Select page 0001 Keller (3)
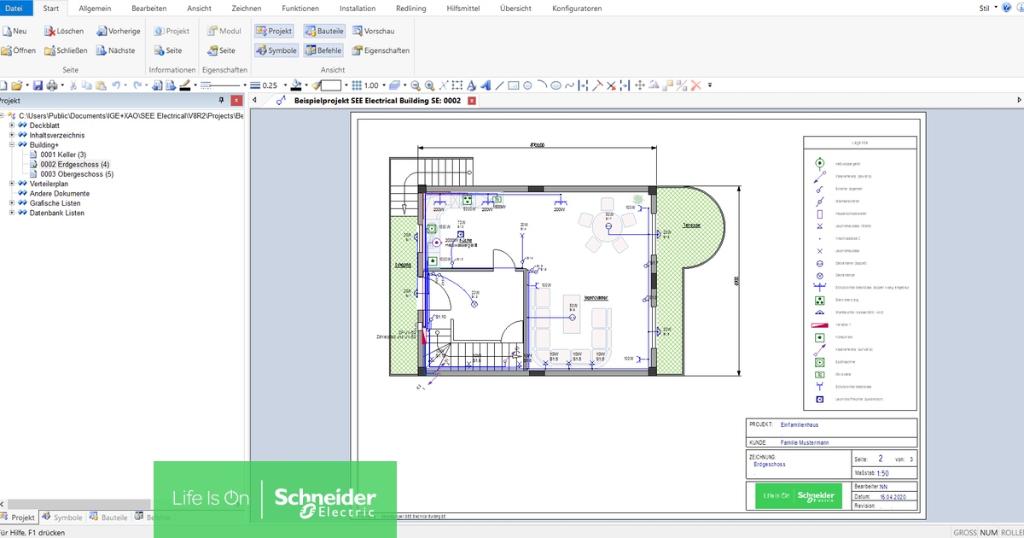1024x538 pixels. point(63,155)
